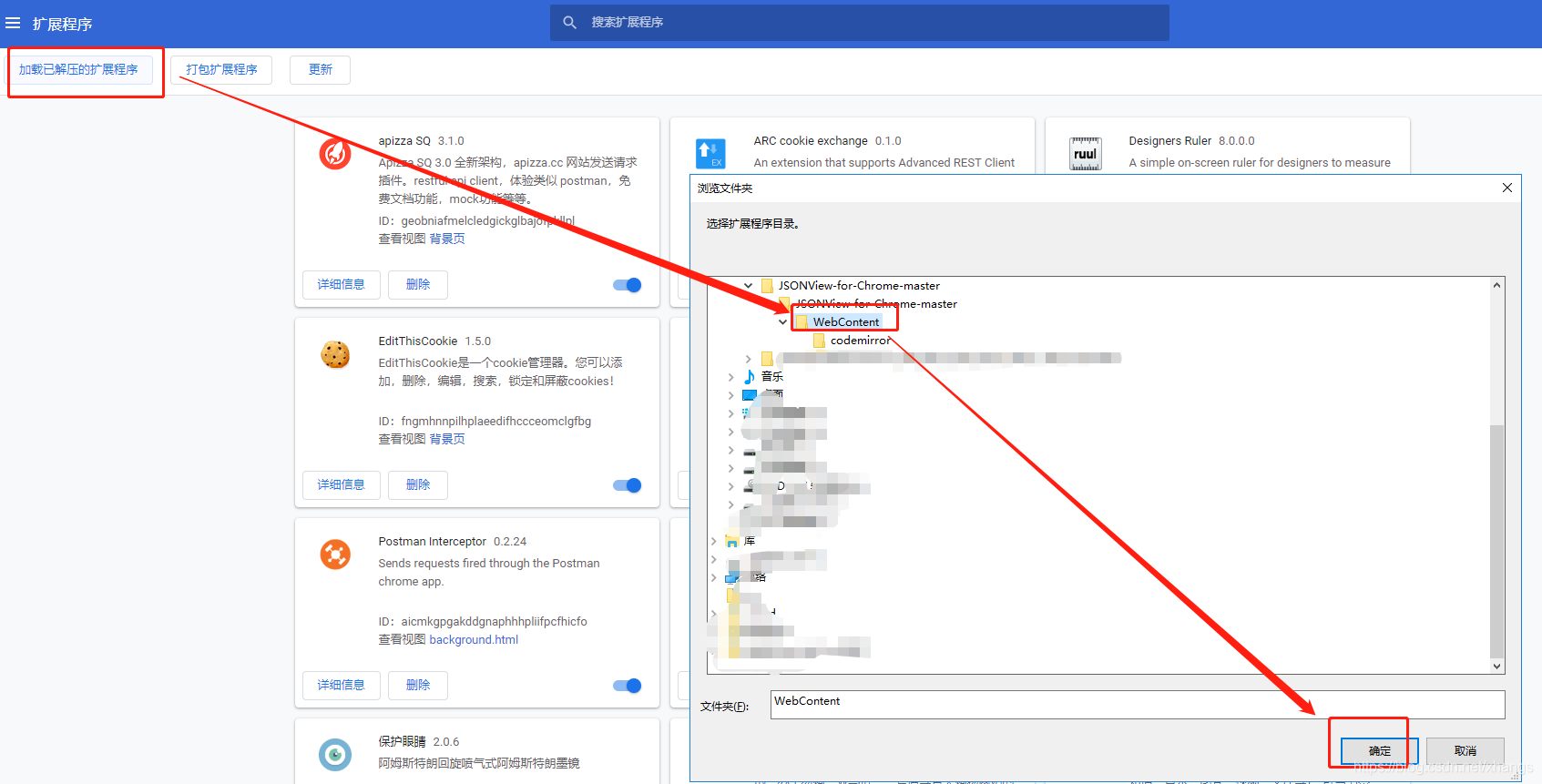Remove the apizza SQ extension

point(418,284)
